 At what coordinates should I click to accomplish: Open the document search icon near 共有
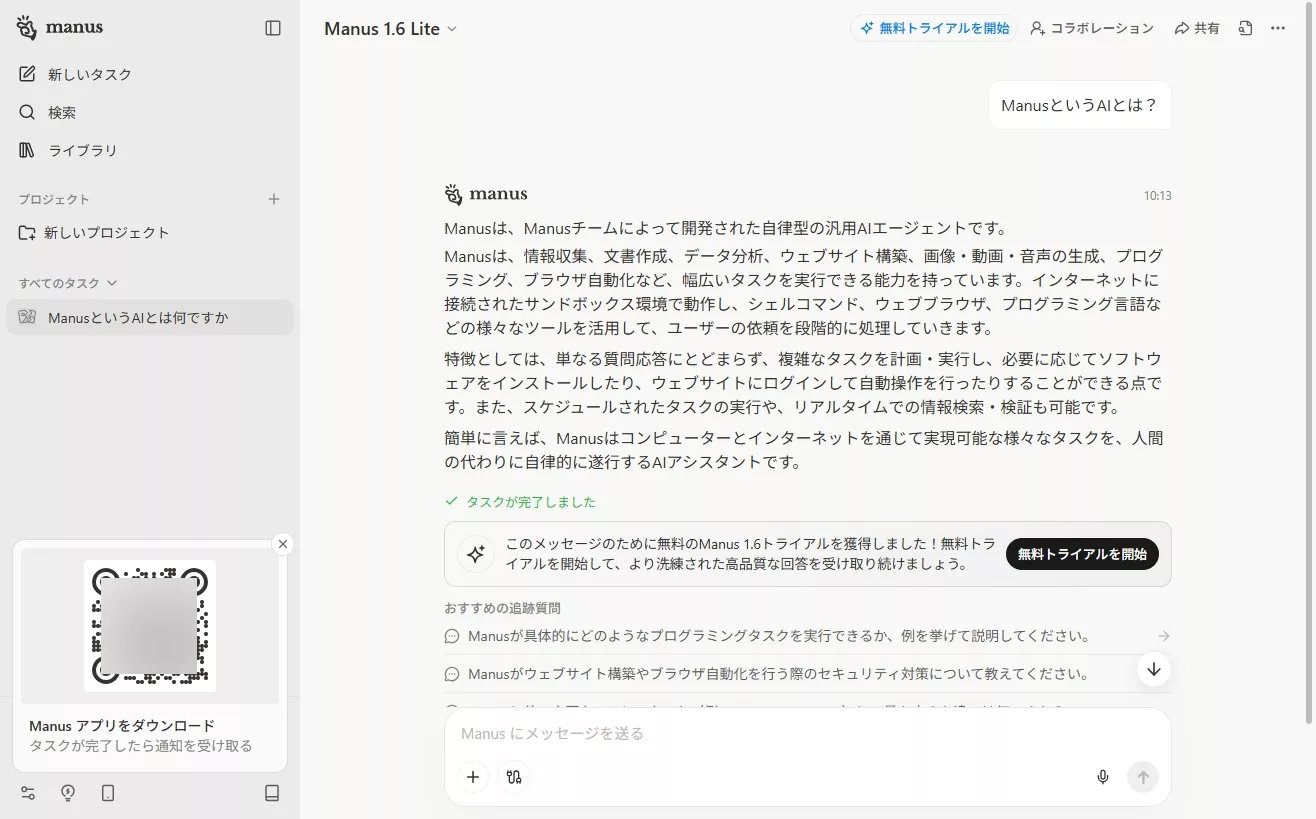point(1244,27)
